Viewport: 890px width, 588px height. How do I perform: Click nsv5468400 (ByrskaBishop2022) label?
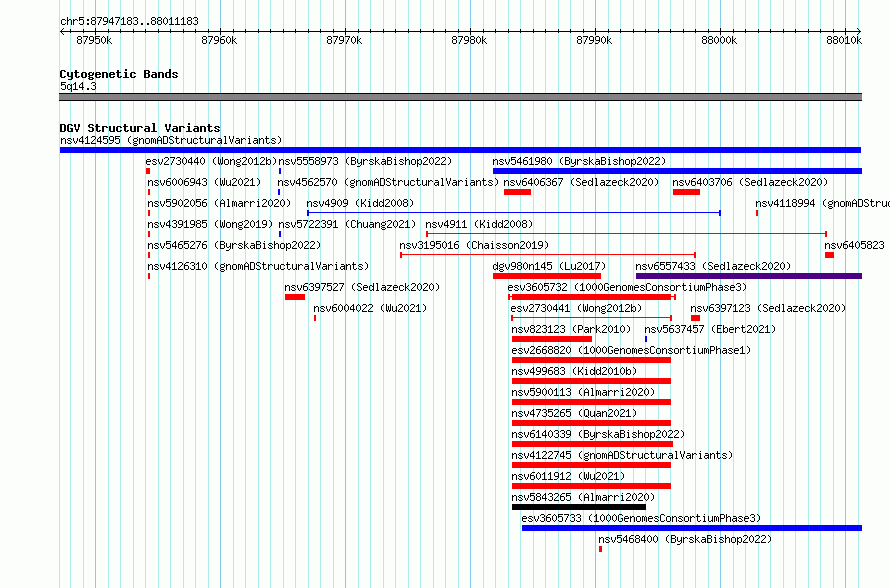click(685, 539)
